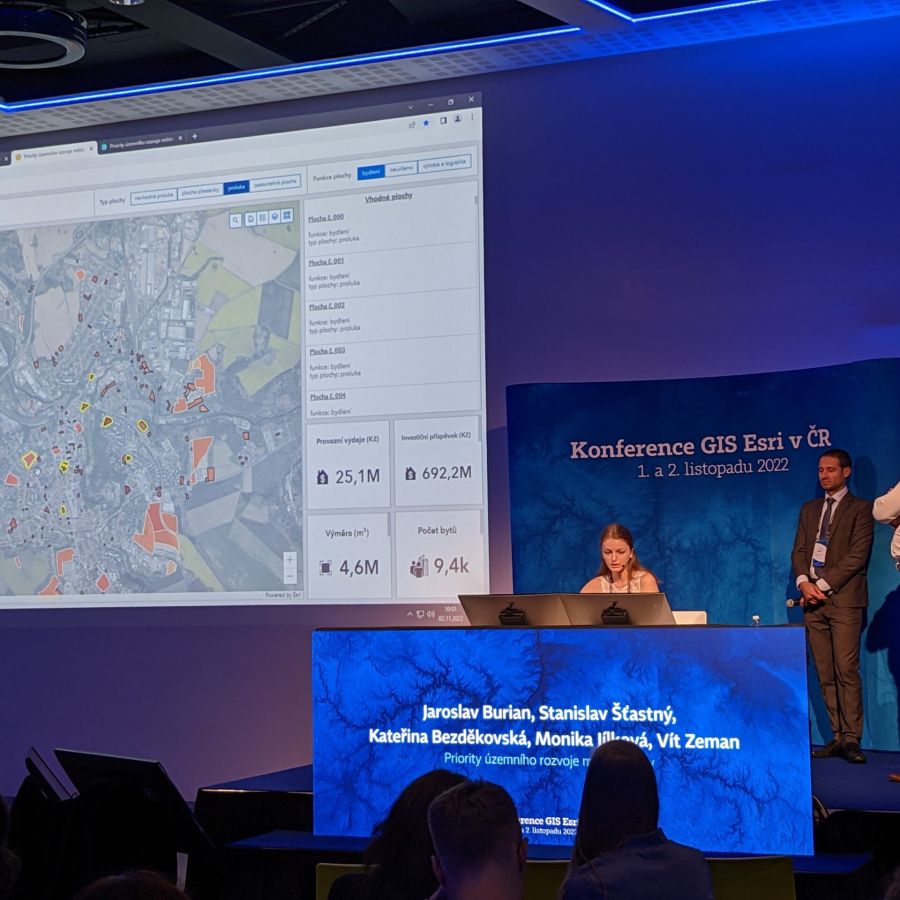Screen dimensions: 900x900
Task: Click the 'Powered by Esri' attribution link
Action: (282, 595)
